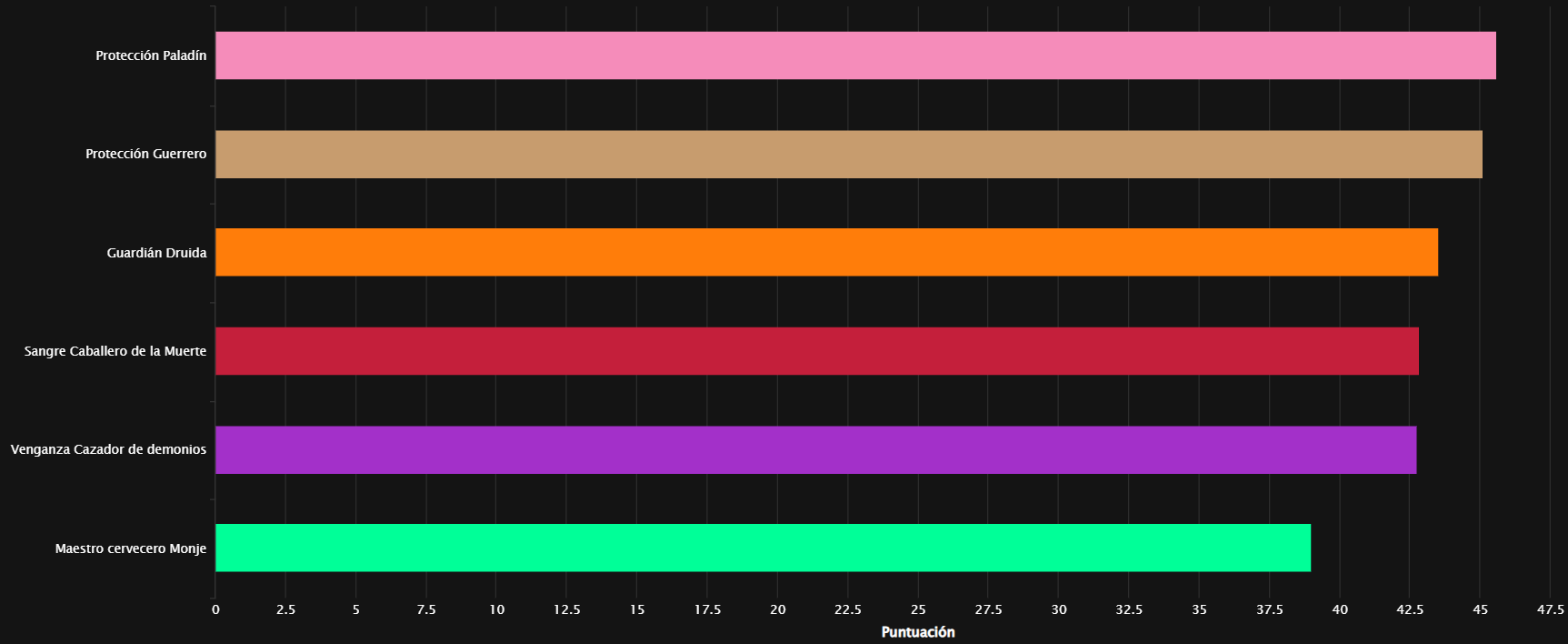1568x644 pixels.
Task: Select the '47.5' x-axis tick label
Action: 1551,609
